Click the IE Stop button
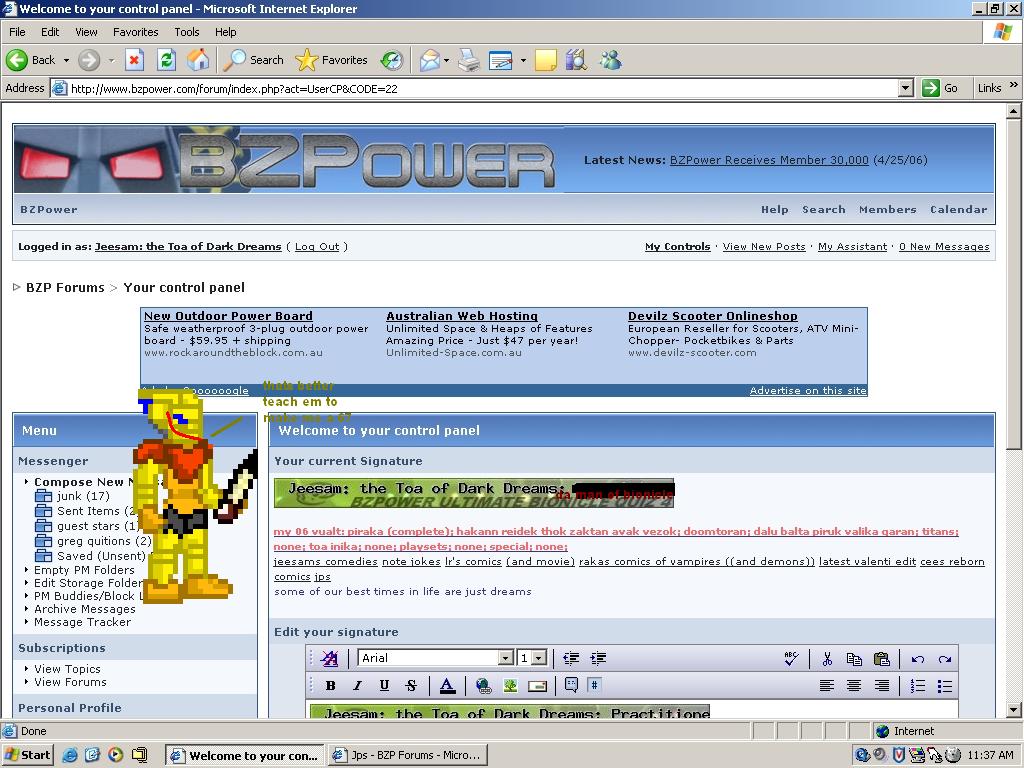 point(134,60)
